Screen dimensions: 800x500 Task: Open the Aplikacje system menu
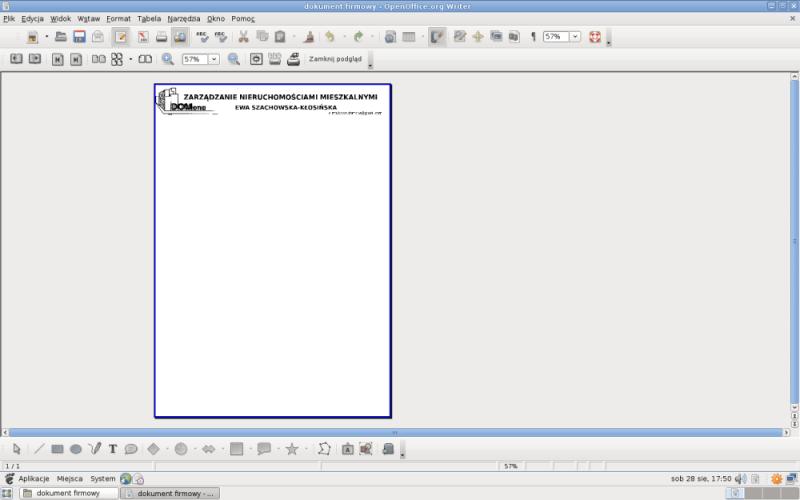(x=33, y=479)
